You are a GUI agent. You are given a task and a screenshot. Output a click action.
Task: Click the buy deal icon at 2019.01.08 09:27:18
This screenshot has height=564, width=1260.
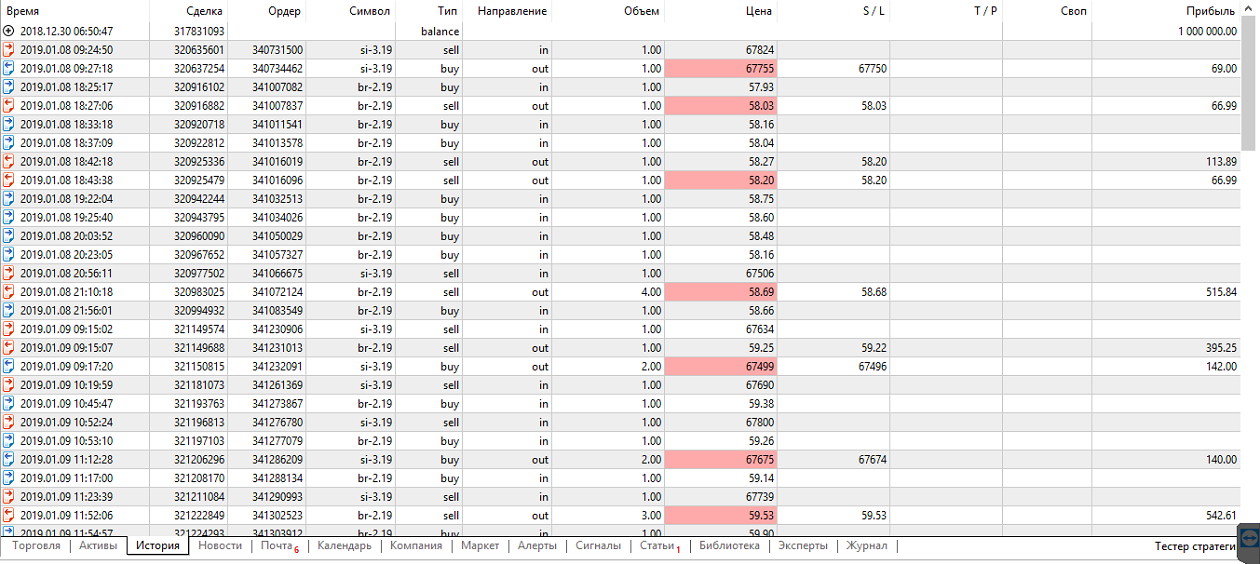pos(9,69)
